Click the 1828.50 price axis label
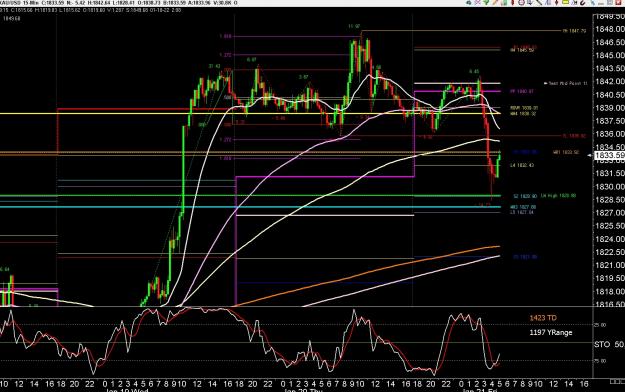 pos(609,200)
